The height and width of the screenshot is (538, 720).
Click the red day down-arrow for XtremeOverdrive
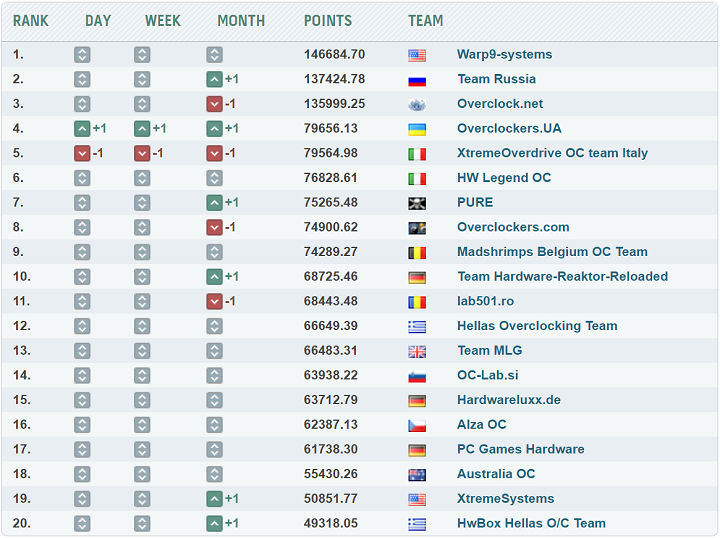(82, 153)
